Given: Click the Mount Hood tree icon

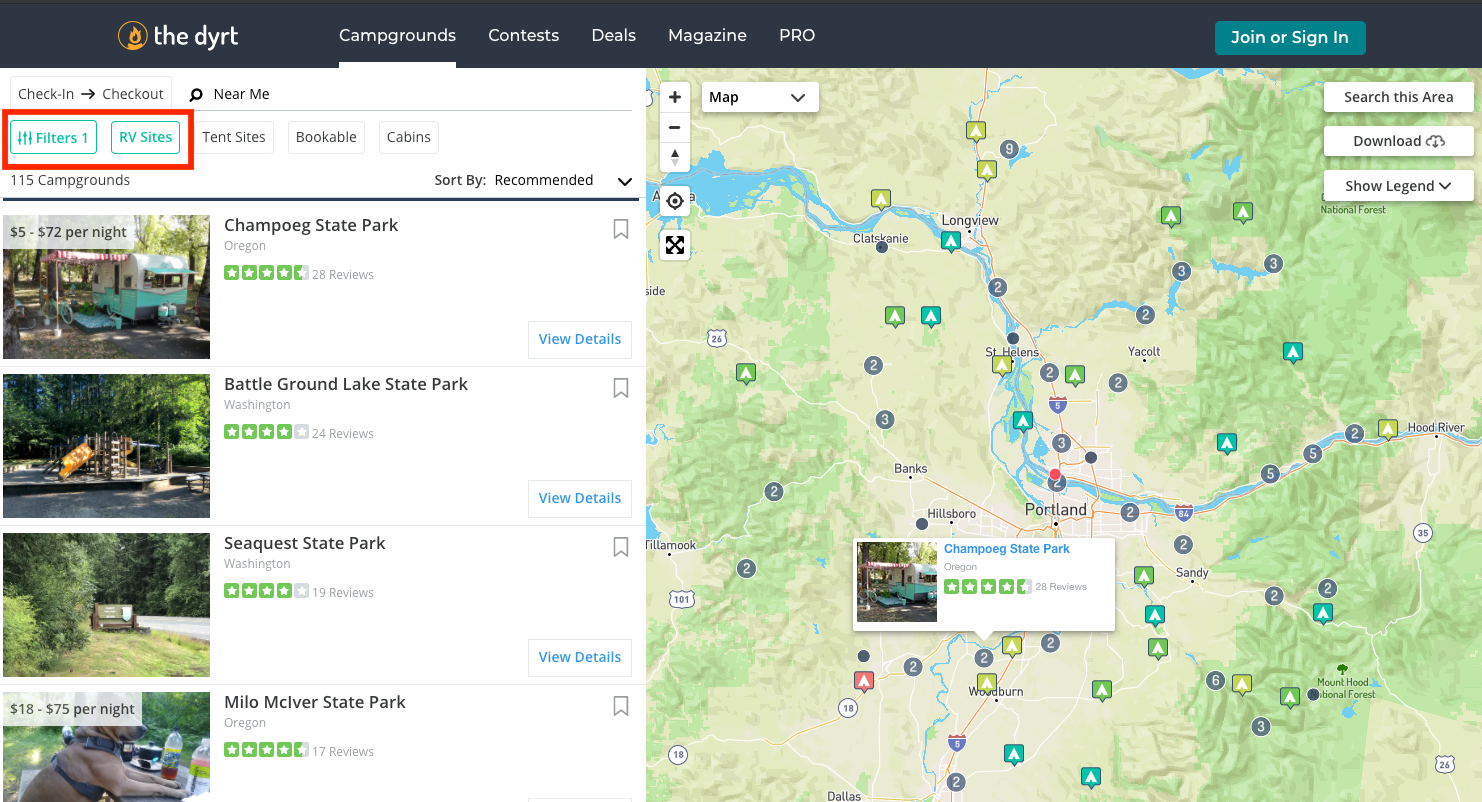Looking at the screenshot, I should pyautogui.click(x=1342, y=669).
